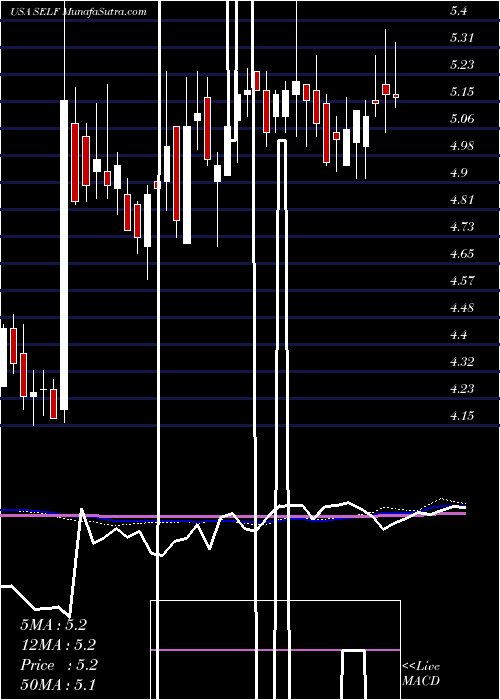The width and height of the screenshot is (500, 700).
Task: Click the tall white gap-up candlestick from 4.15
Action: point(64,255)
